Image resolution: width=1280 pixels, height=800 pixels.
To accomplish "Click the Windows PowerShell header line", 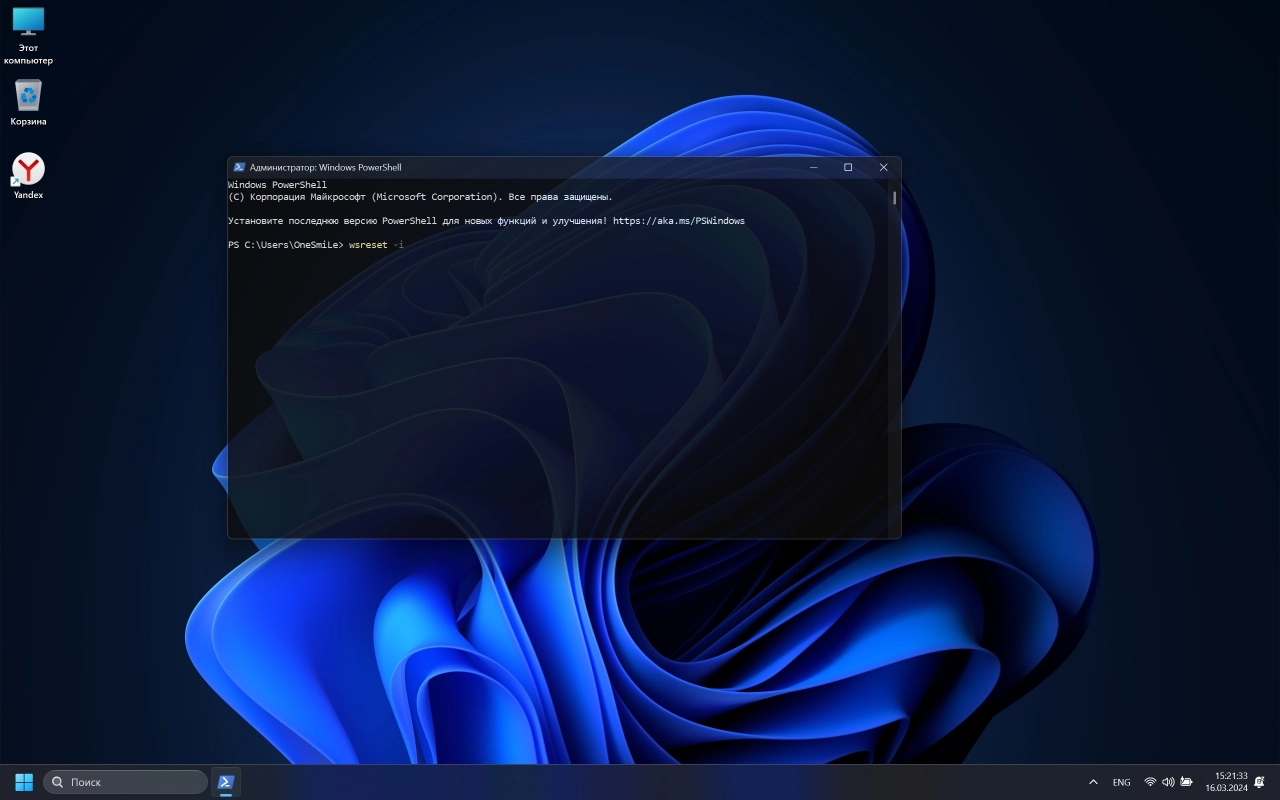I will pos(277,185).
